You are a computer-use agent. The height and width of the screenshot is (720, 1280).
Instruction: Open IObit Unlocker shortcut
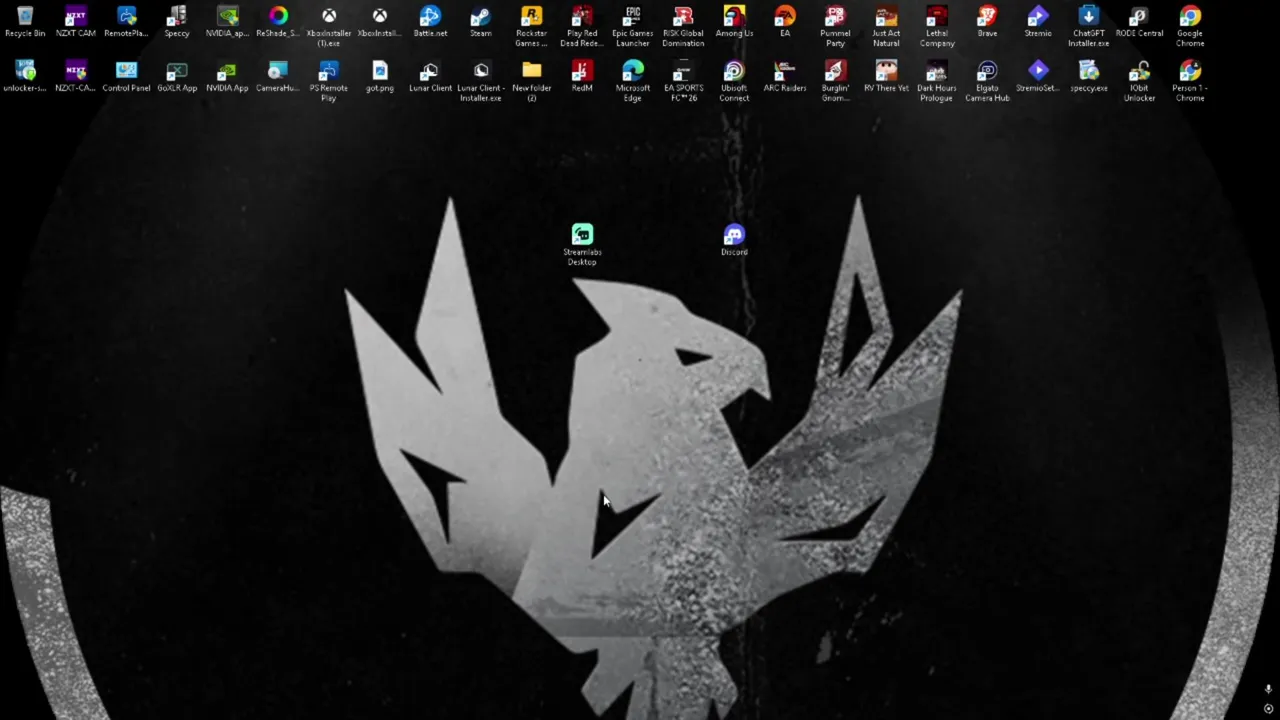click(x=1139, y=82)
